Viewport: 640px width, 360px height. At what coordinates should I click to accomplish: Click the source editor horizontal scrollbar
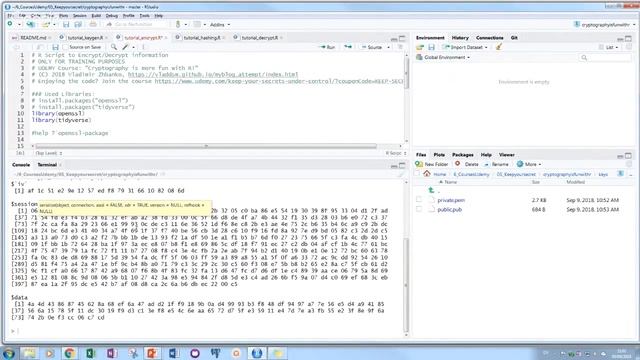coord(206,146)
